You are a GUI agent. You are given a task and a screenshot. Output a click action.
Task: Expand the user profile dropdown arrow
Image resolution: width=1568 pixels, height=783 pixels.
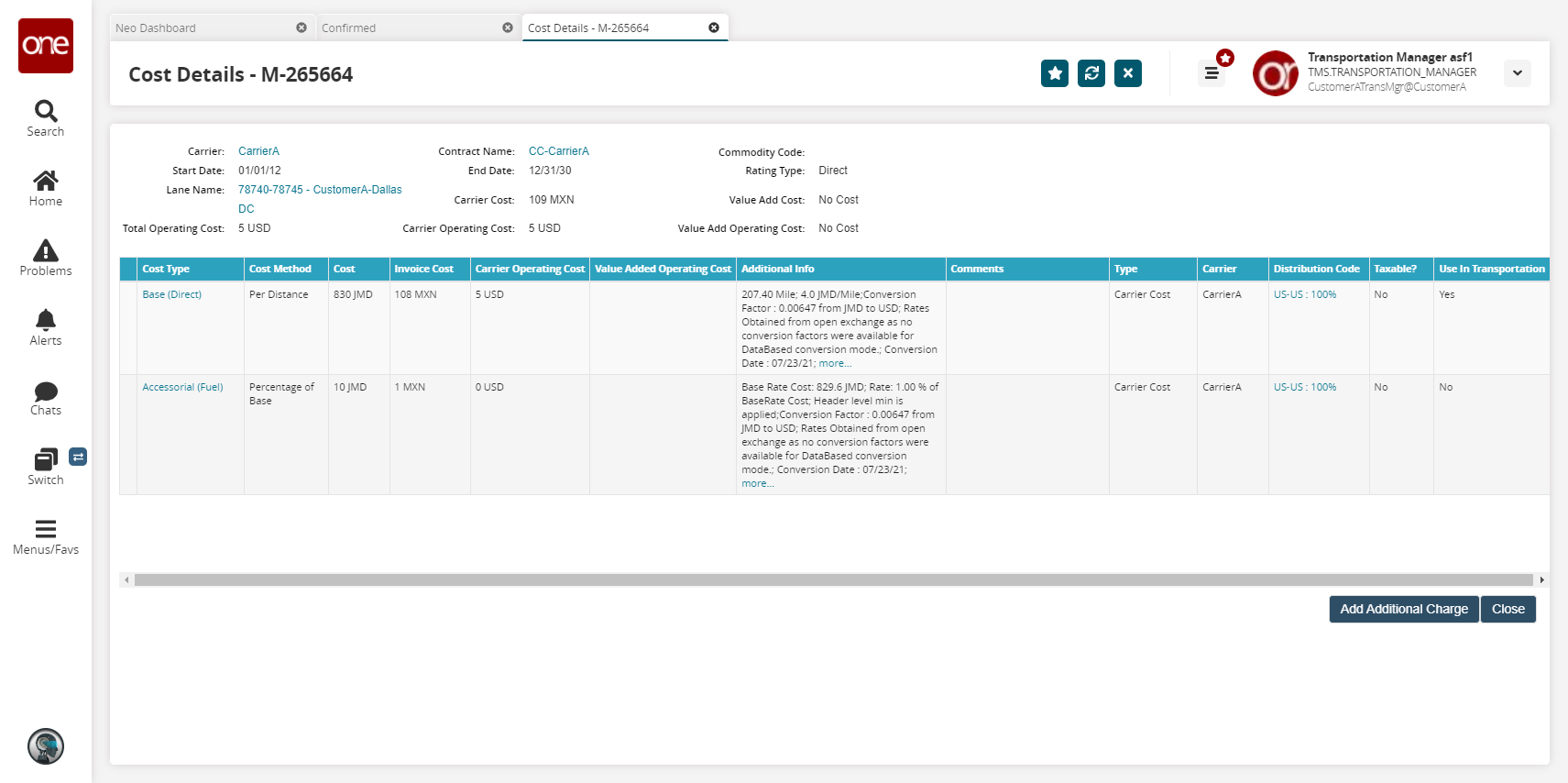point(1518,73)
